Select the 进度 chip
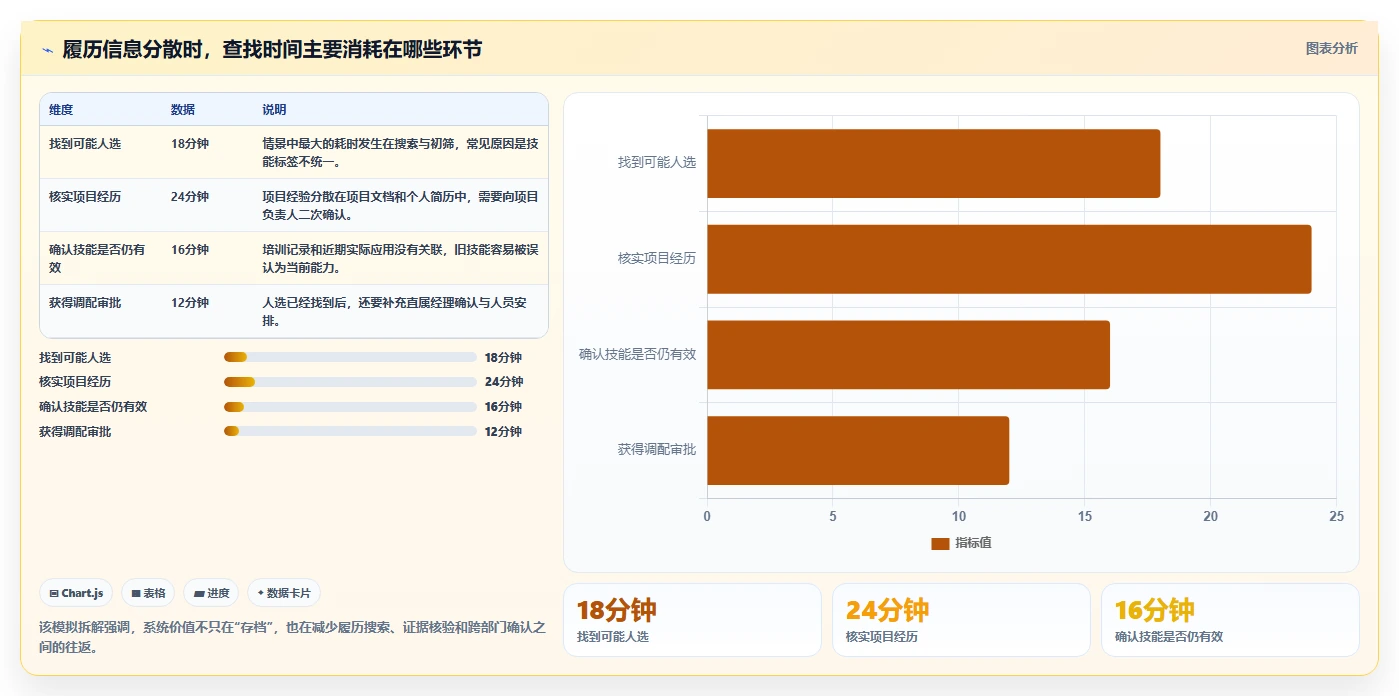 point(211,593)
